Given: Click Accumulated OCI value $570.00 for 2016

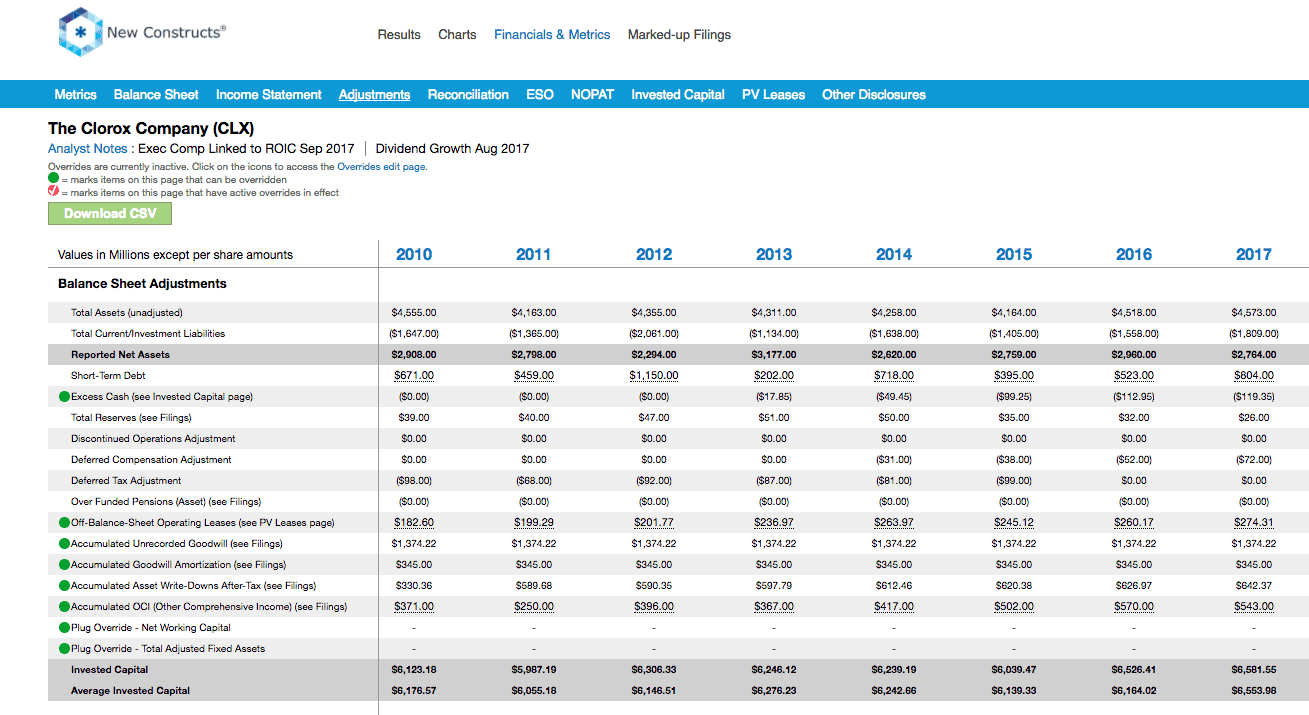Looking at the screenshot, I should tap(1134, 607).
